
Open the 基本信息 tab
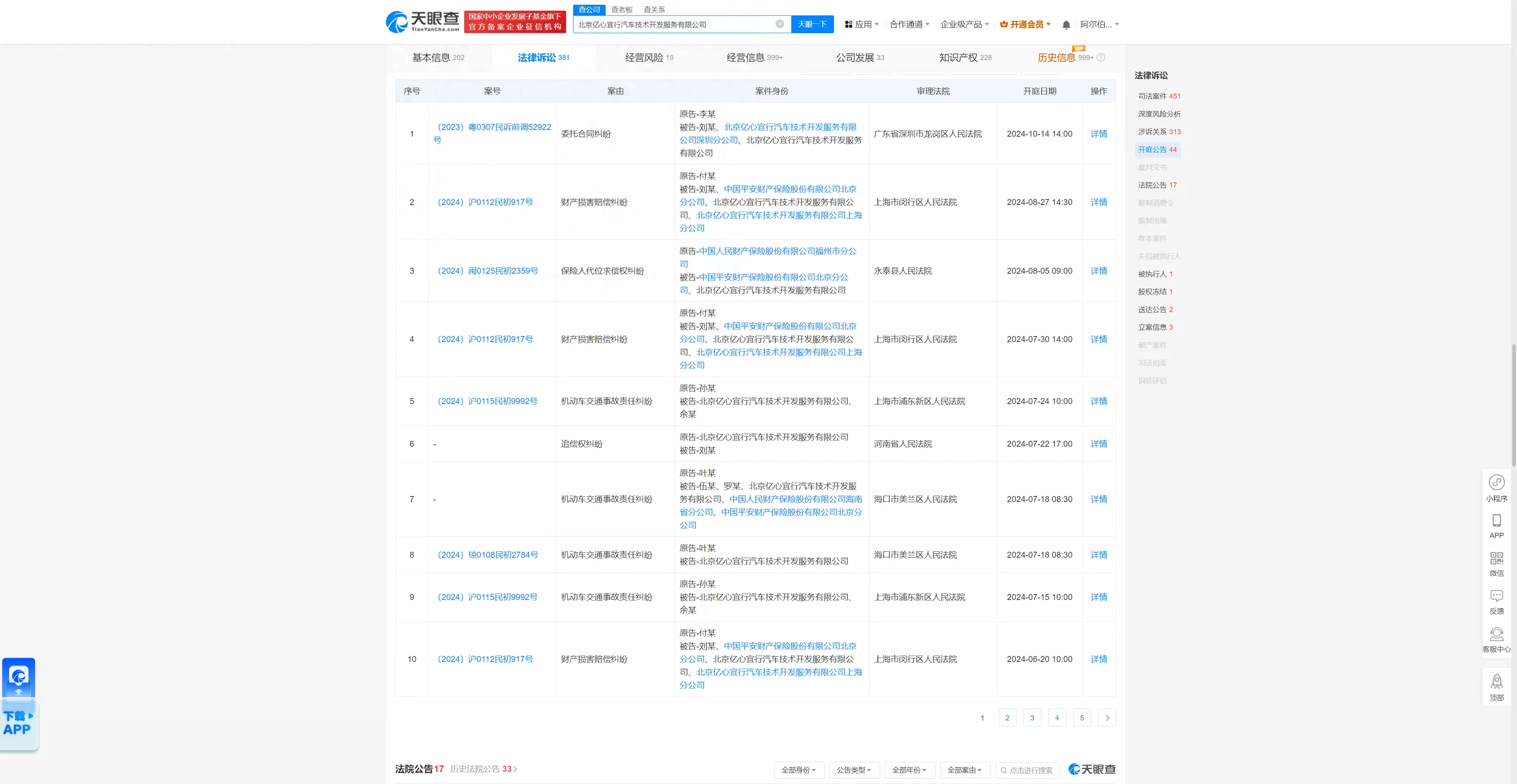[x=438, y=58]
